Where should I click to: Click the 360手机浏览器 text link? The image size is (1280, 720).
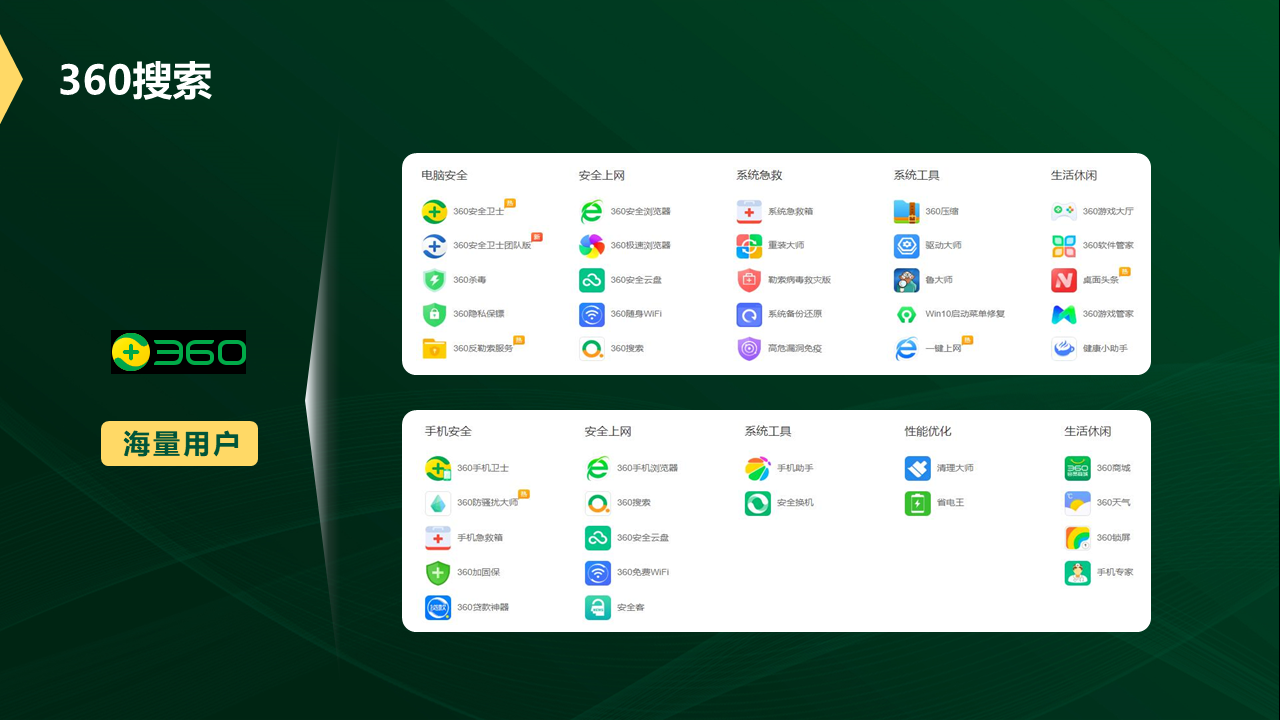(x=647, y=469)
